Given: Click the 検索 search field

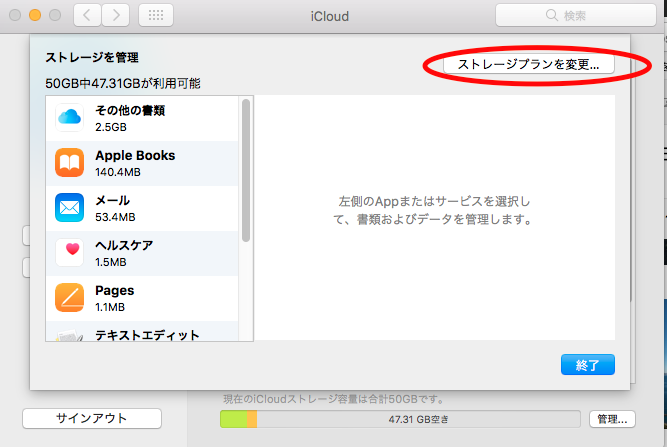Looking at the screenshot, I should (x=576, y=15).
